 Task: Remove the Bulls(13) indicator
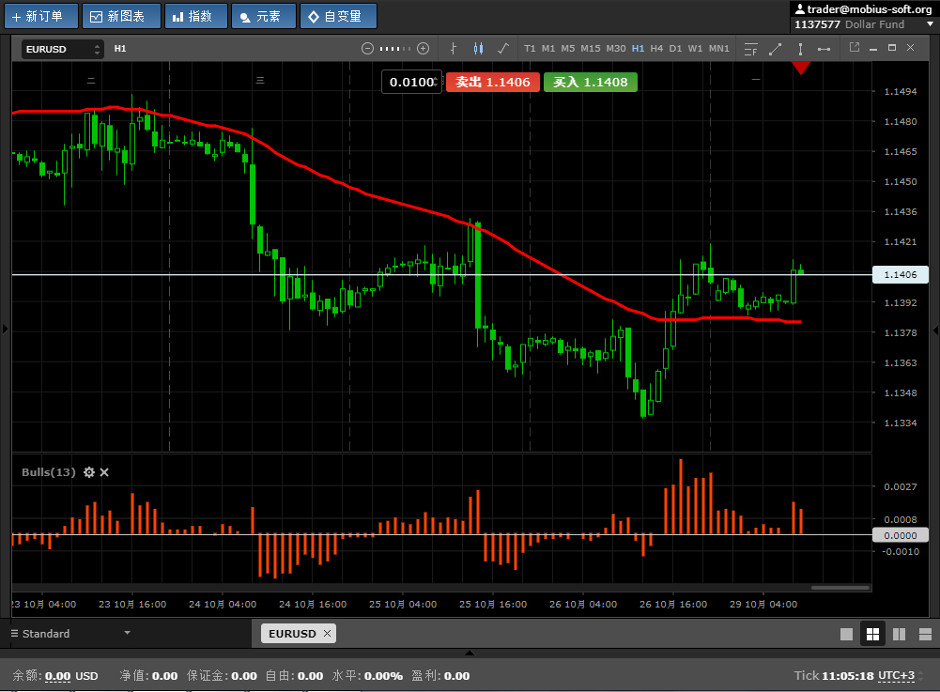pyautogui.click(x=104, y=472)
